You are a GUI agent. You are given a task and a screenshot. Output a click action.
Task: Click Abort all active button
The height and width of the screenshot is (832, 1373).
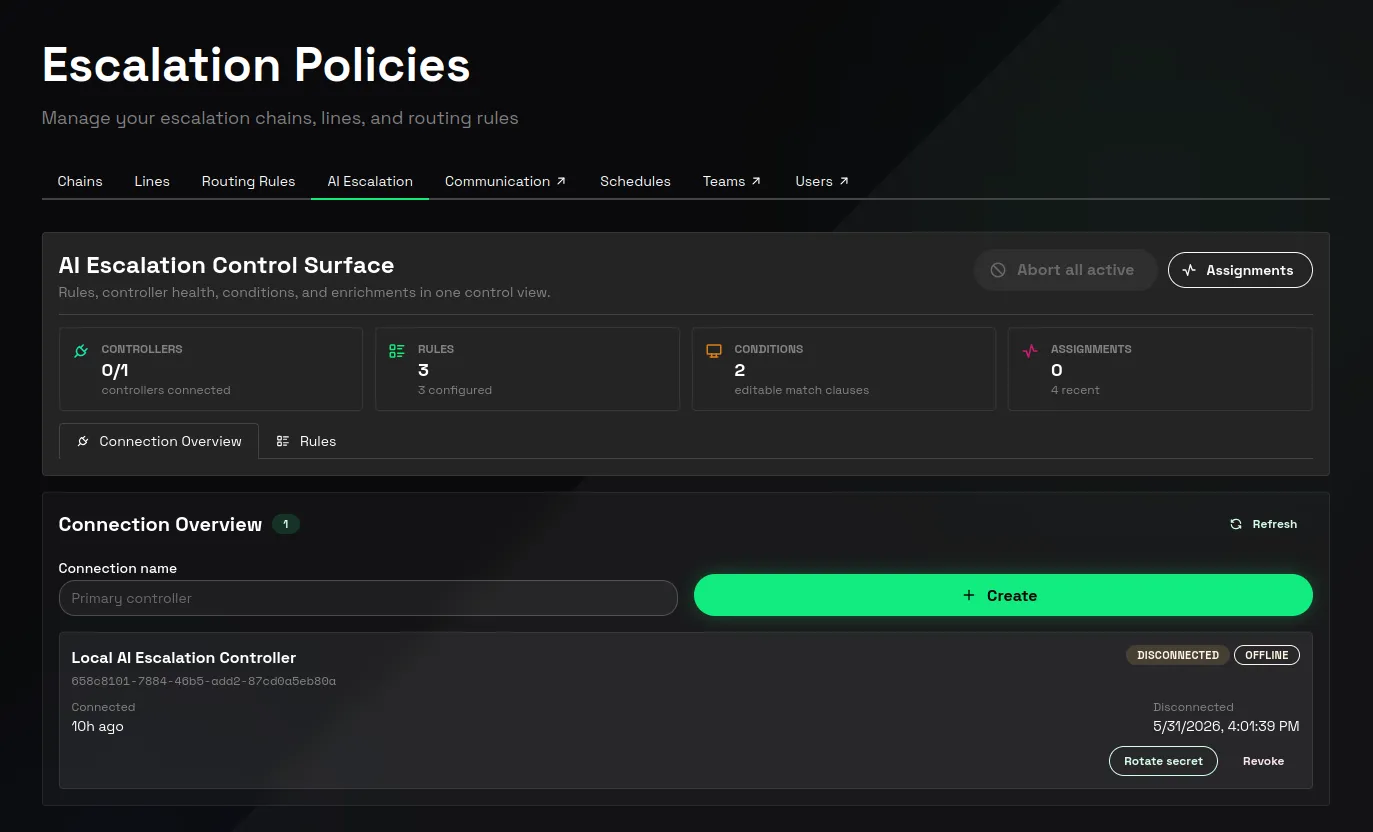(1065, 270)
